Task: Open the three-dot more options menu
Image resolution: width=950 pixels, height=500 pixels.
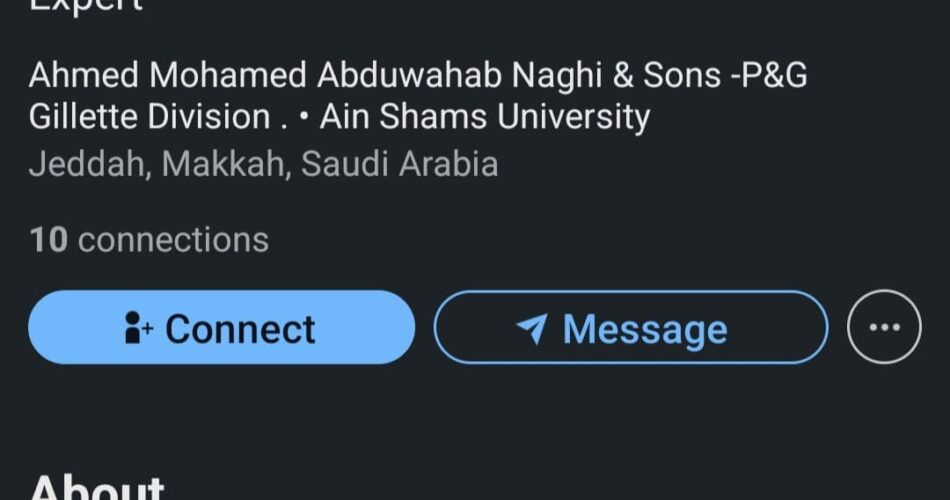Action: (x=884, y=327)
